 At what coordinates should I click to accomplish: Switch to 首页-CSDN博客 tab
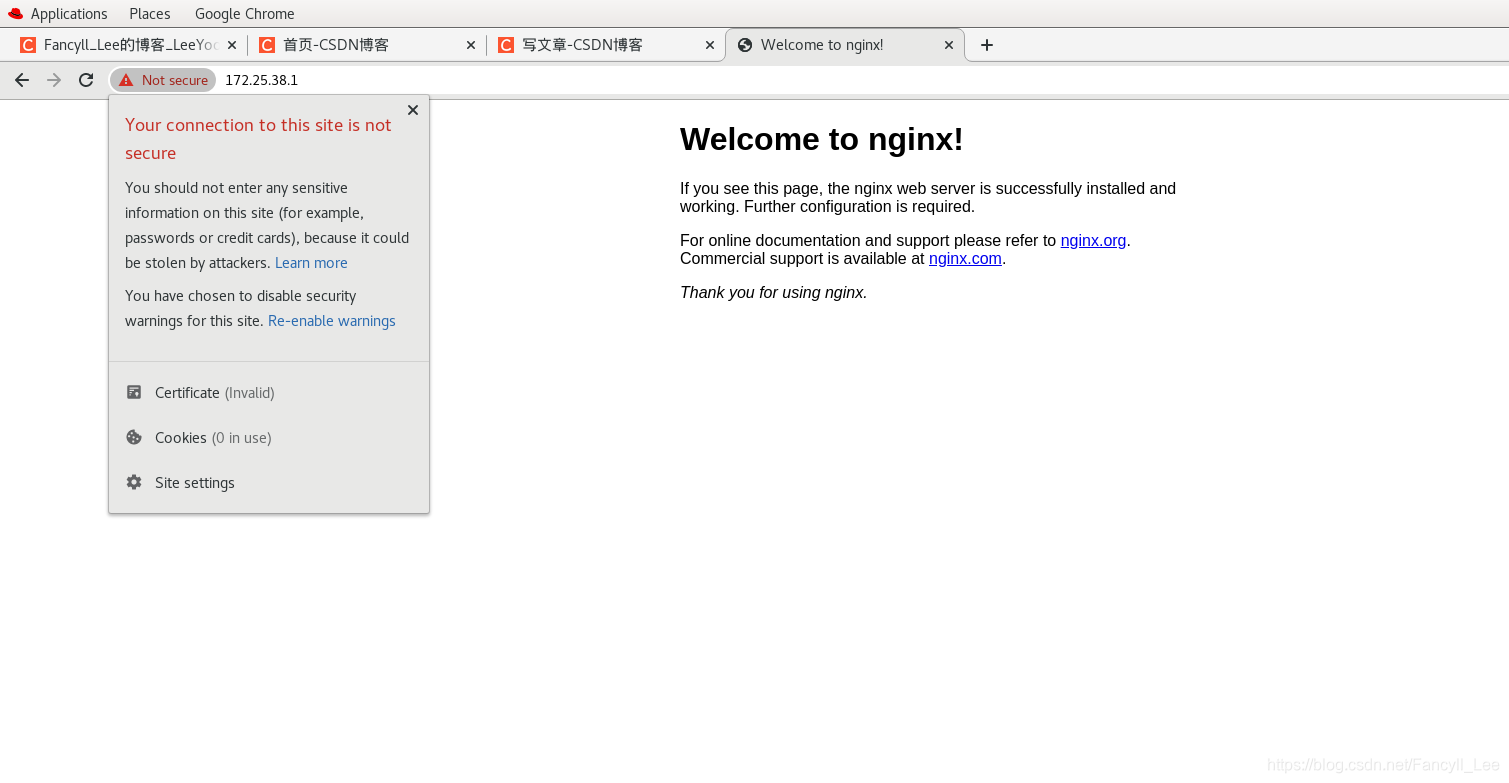366,45
